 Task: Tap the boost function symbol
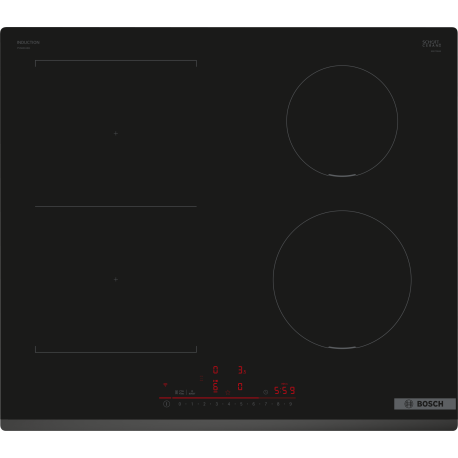point(192,392)
